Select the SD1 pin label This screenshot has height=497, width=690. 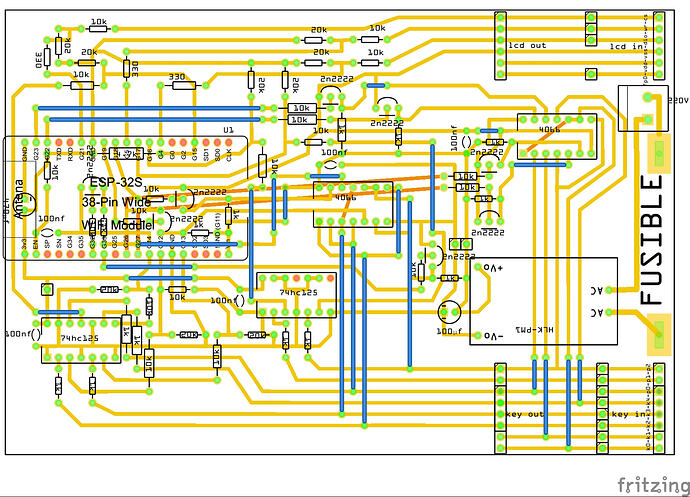coord(206,155)
